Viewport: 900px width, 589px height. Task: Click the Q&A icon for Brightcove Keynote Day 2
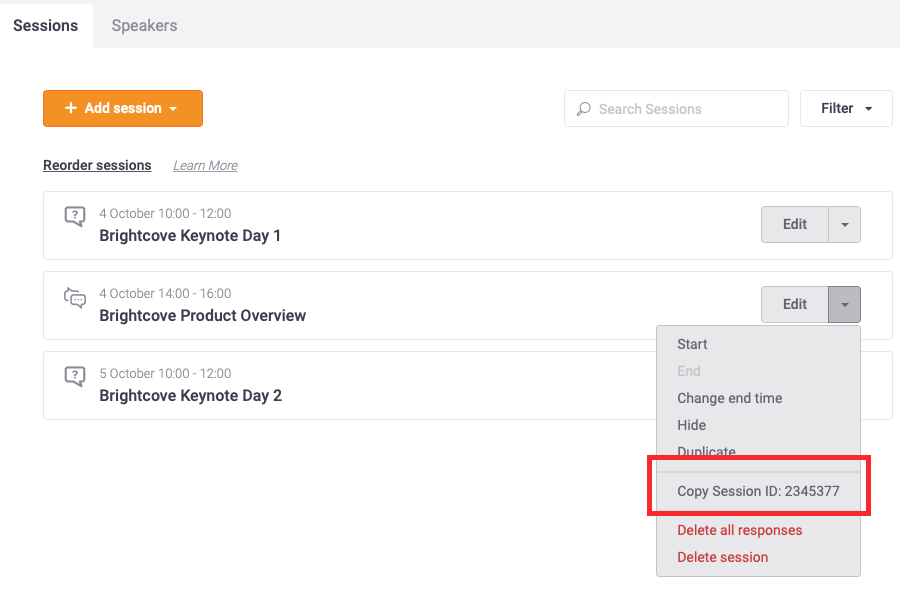[75, 377]
